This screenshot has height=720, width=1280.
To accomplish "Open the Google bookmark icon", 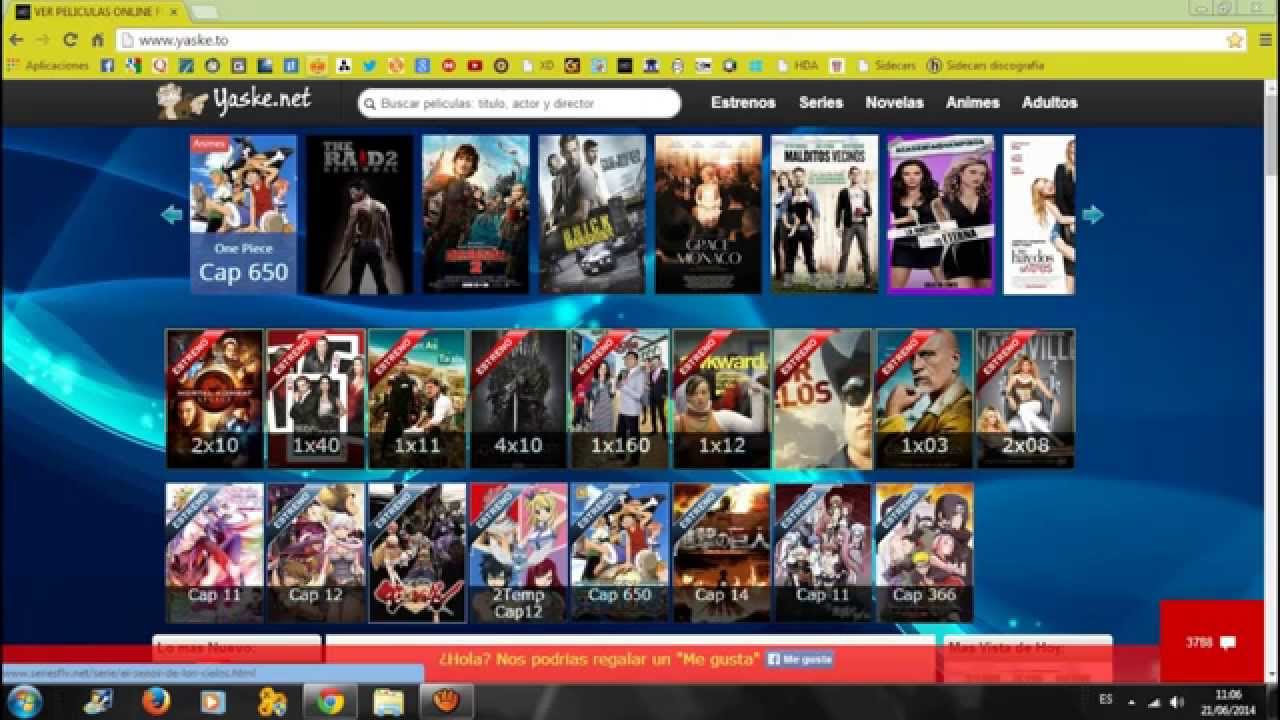I will (x=422, y=66).
